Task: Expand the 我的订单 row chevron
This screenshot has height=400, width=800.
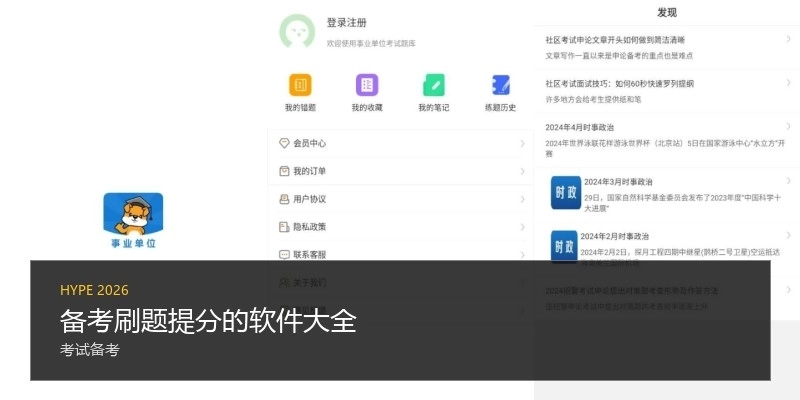Action: click(522, 171)
